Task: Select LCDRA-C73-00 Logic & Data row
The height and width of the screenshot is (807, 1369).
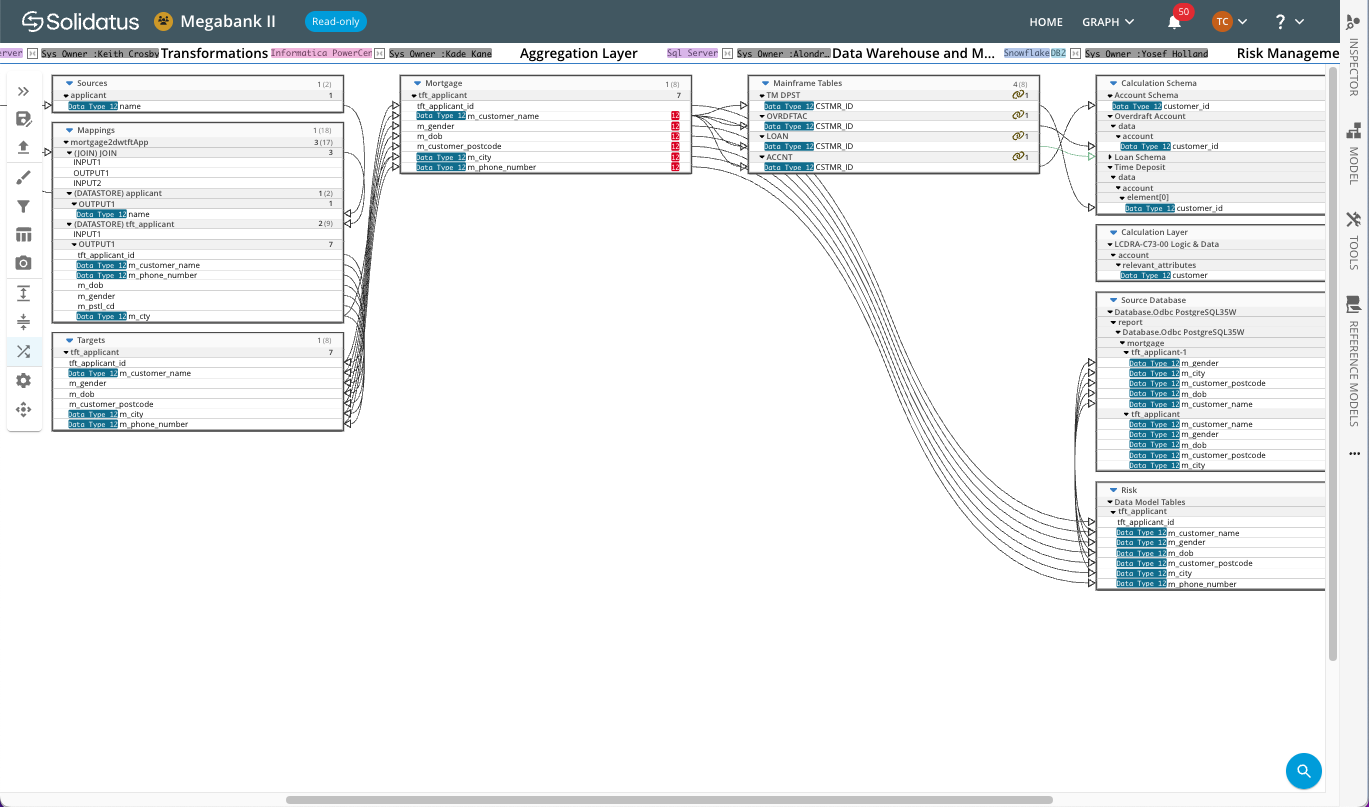Action: 1167,244
